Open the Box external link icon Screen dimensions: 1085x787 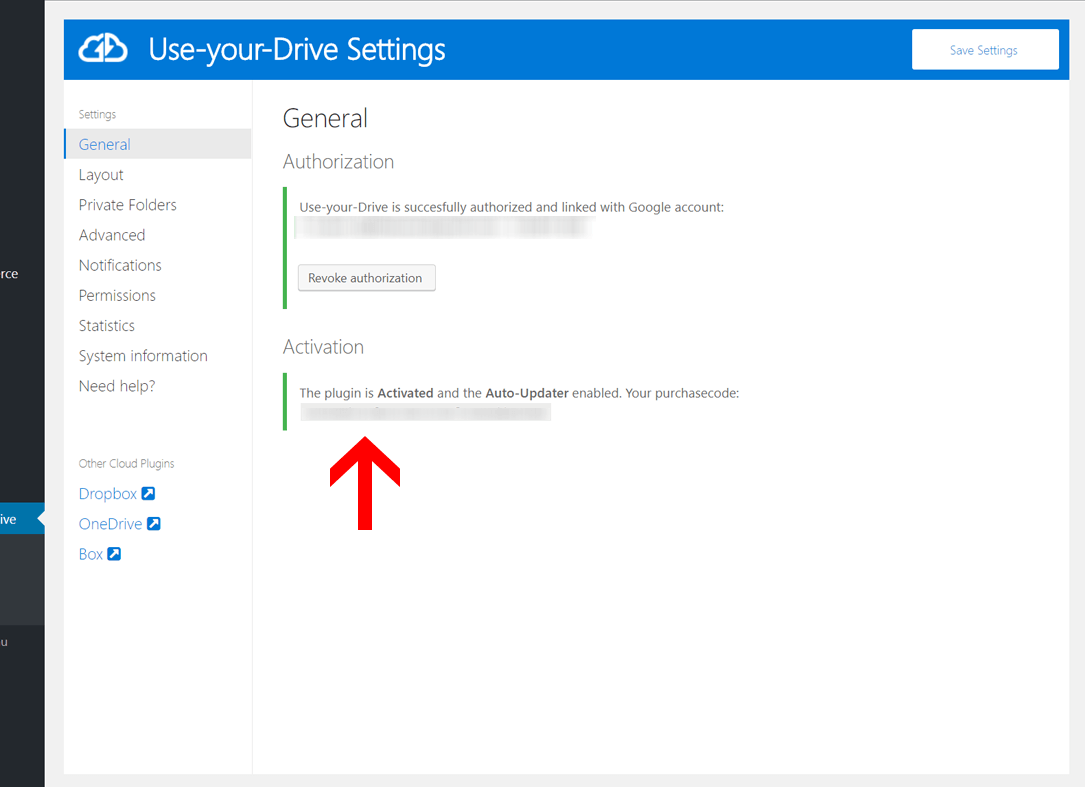click(114, 554)
